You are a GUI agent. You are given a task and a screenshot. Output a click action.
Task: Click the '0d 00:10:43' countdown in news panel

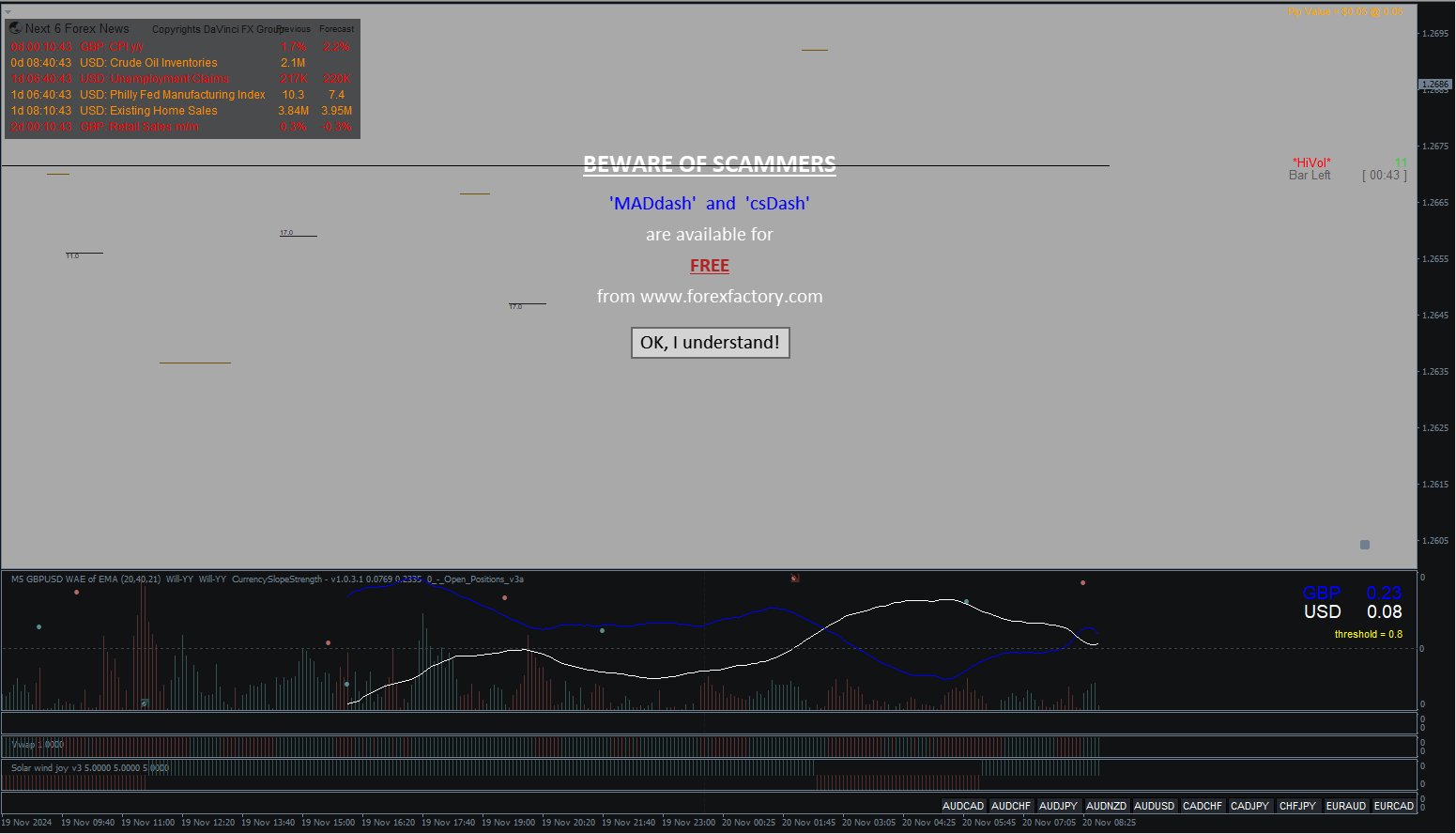click(x=41, y=47)
